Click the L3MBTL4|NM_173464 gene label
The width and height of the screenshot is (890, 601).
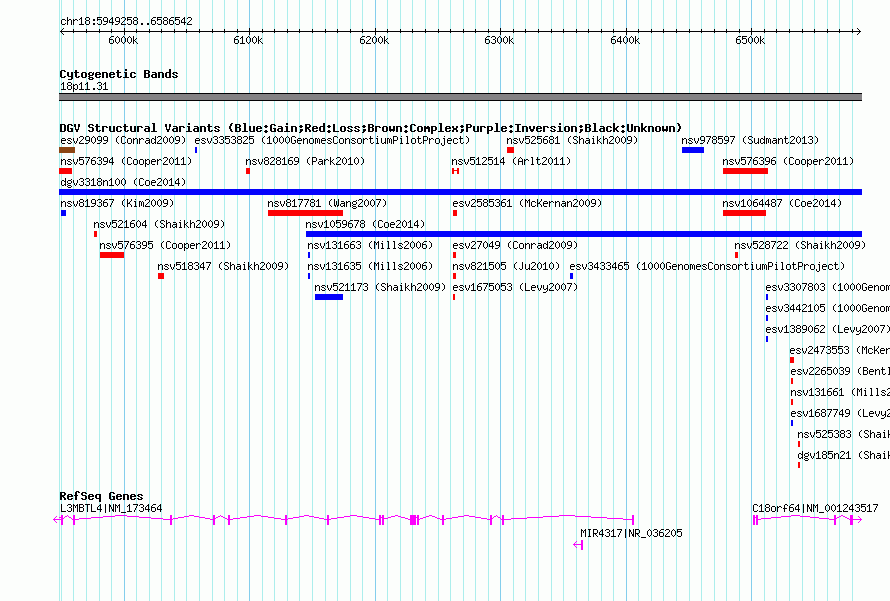coord(111,508)
